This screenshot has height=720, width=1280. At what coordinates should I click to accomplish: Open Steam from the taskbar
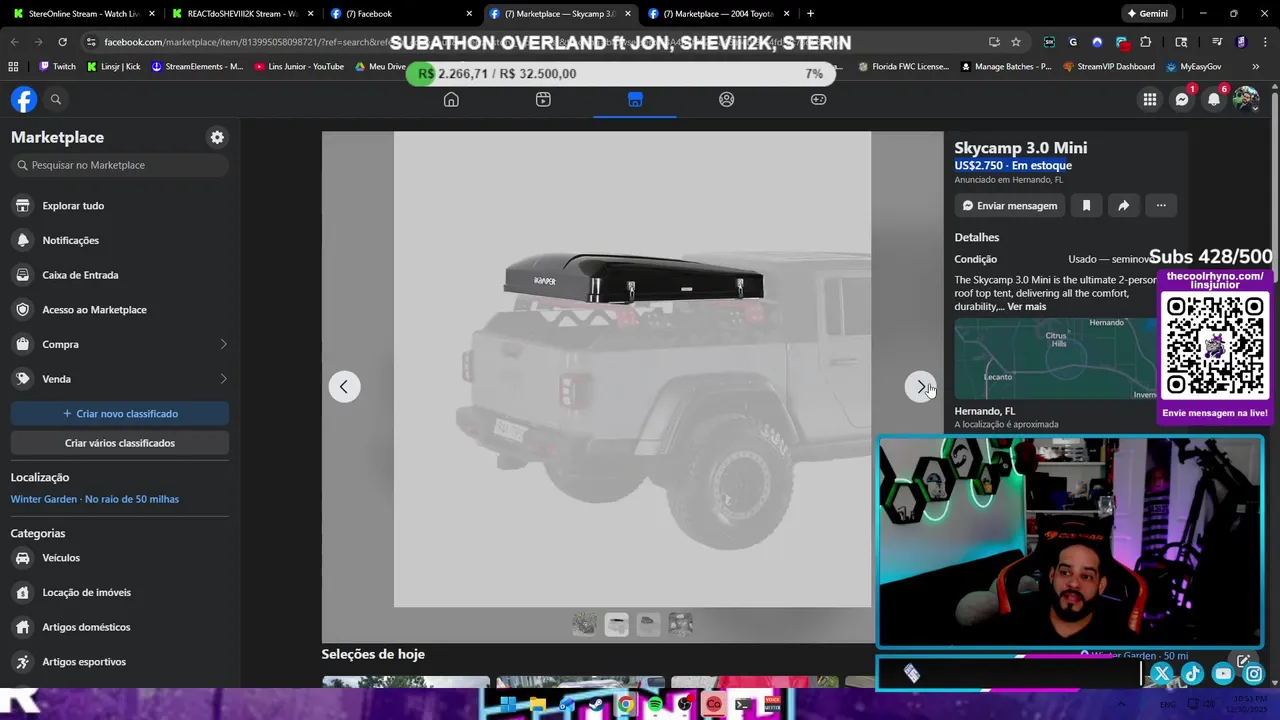tap(596, 705)
